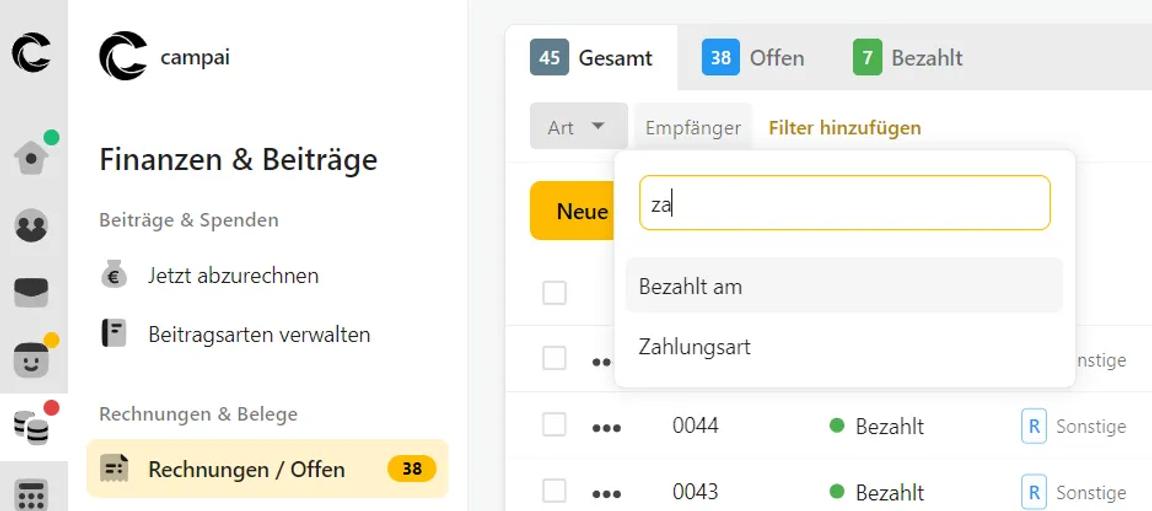Click the smiley face sidebar icon
1152x511 pixels.
tap(32, 360)
